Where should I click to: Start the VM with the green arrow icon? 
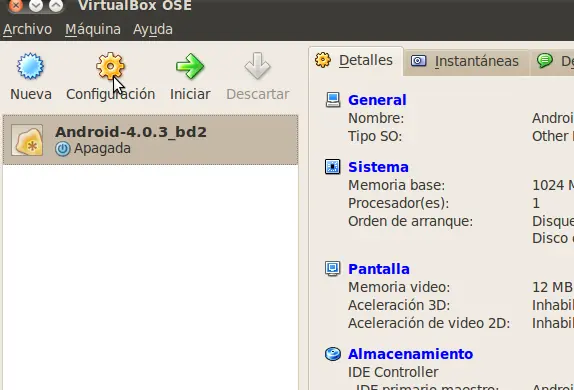coord(190,66)
